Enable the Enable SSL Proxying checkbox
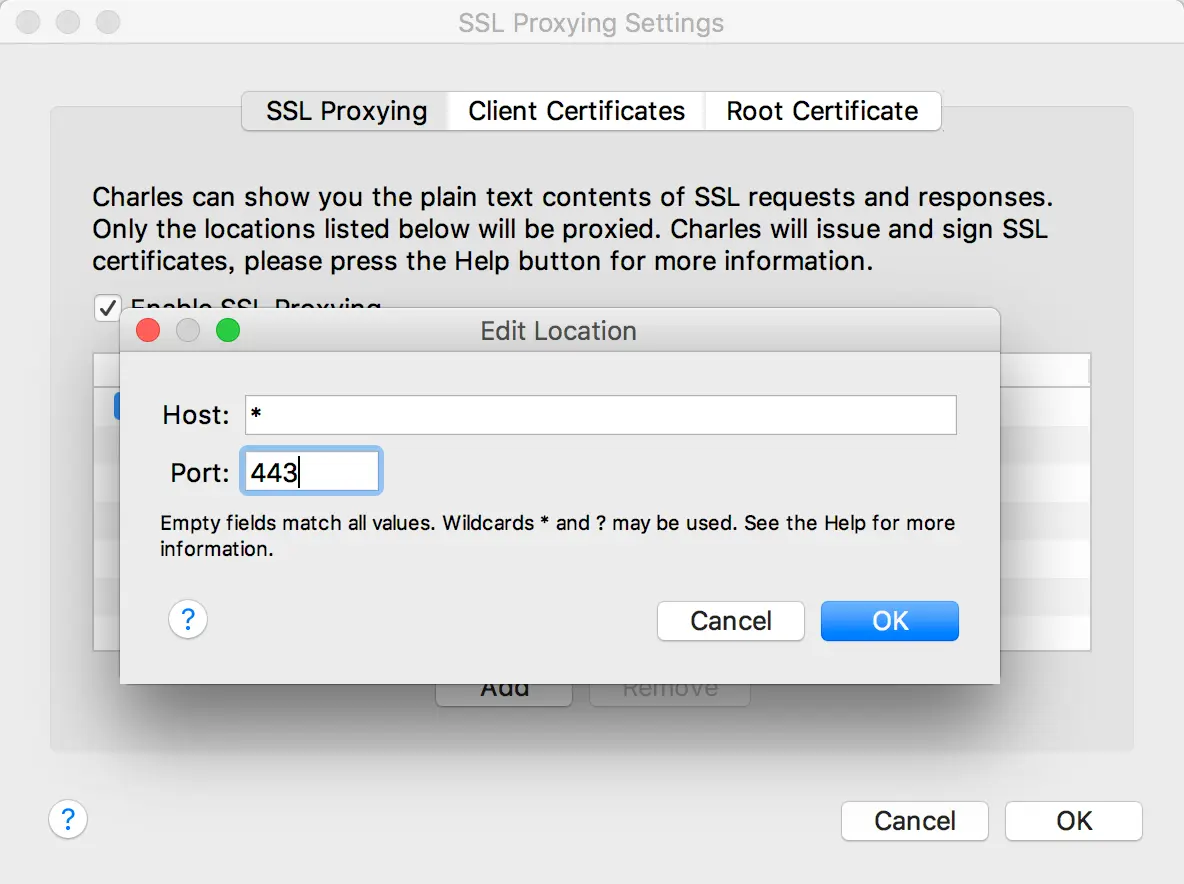This screenshot has width=1184, height=884. (107, 308)
